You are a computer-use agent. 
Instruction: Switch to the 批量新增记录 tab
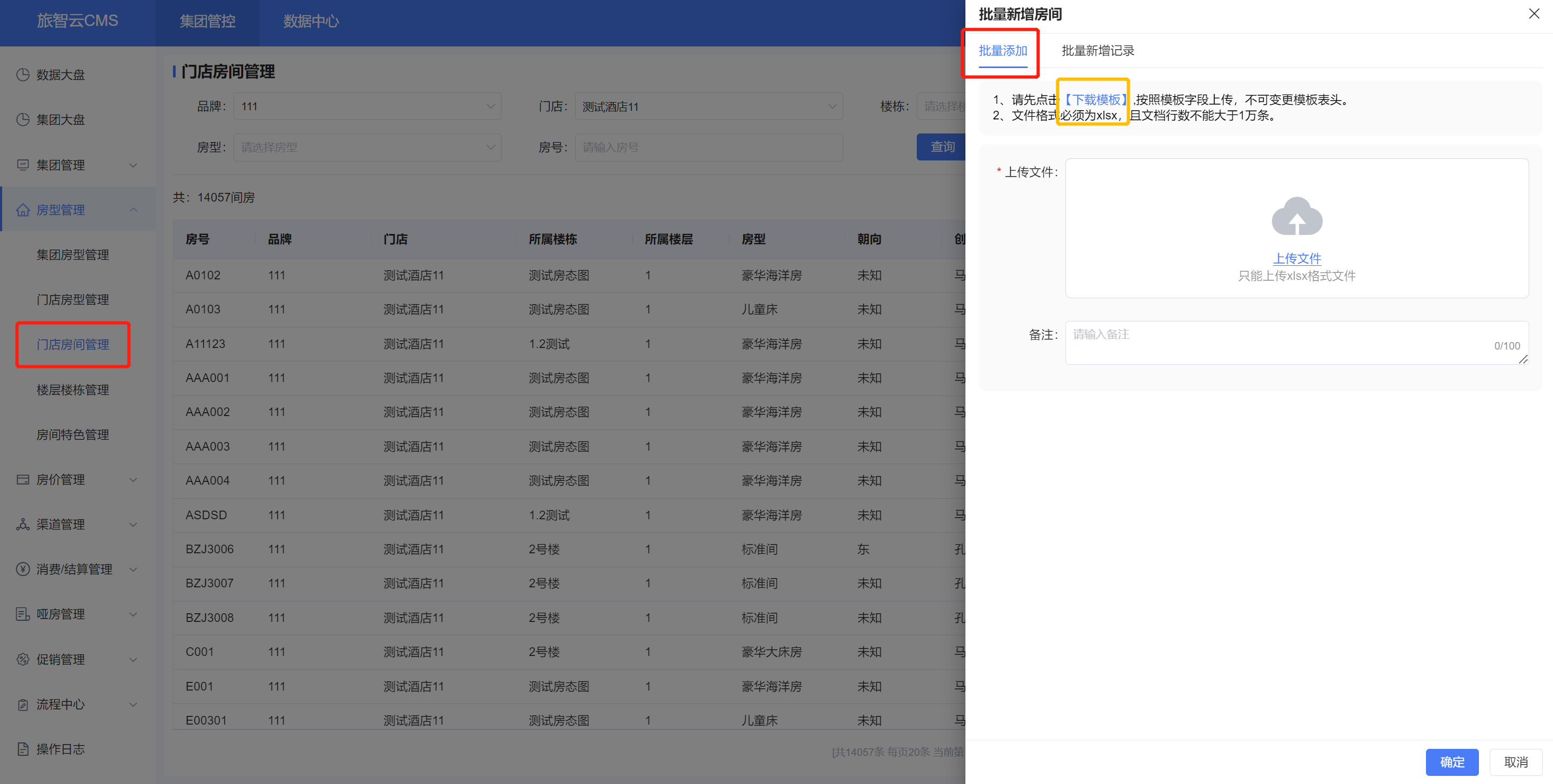(x=1097, y=51)
